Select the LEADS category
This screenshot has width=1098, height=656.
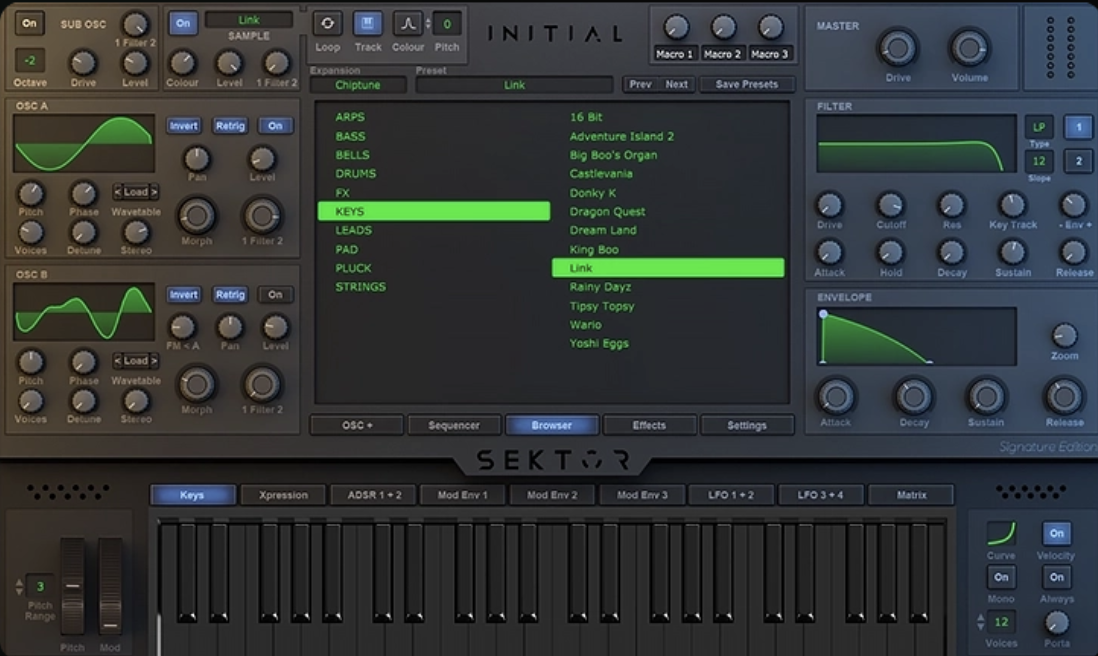pos(354,230)
